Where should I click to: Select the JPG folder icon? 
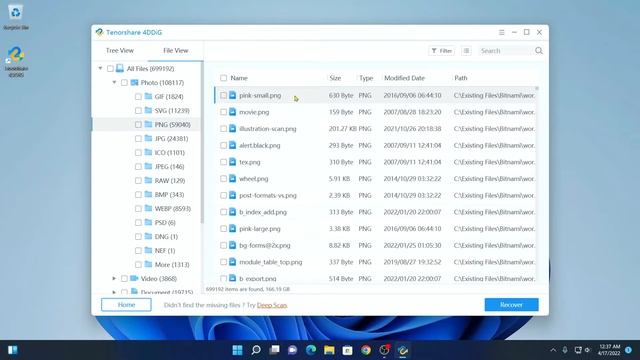[148, 138]
